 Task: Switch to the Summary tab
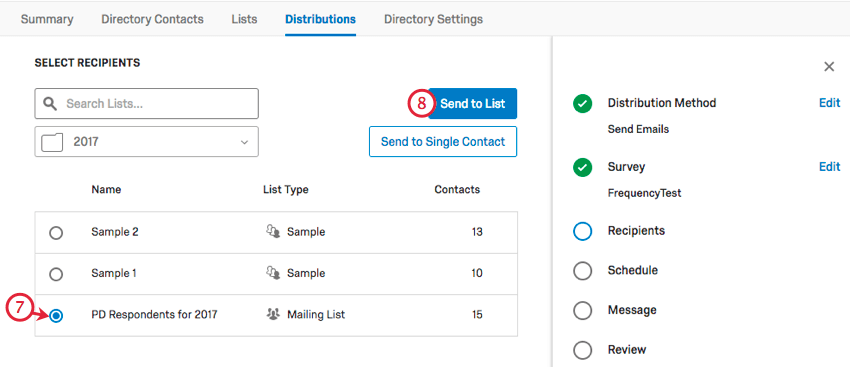(x=47, y=20)
